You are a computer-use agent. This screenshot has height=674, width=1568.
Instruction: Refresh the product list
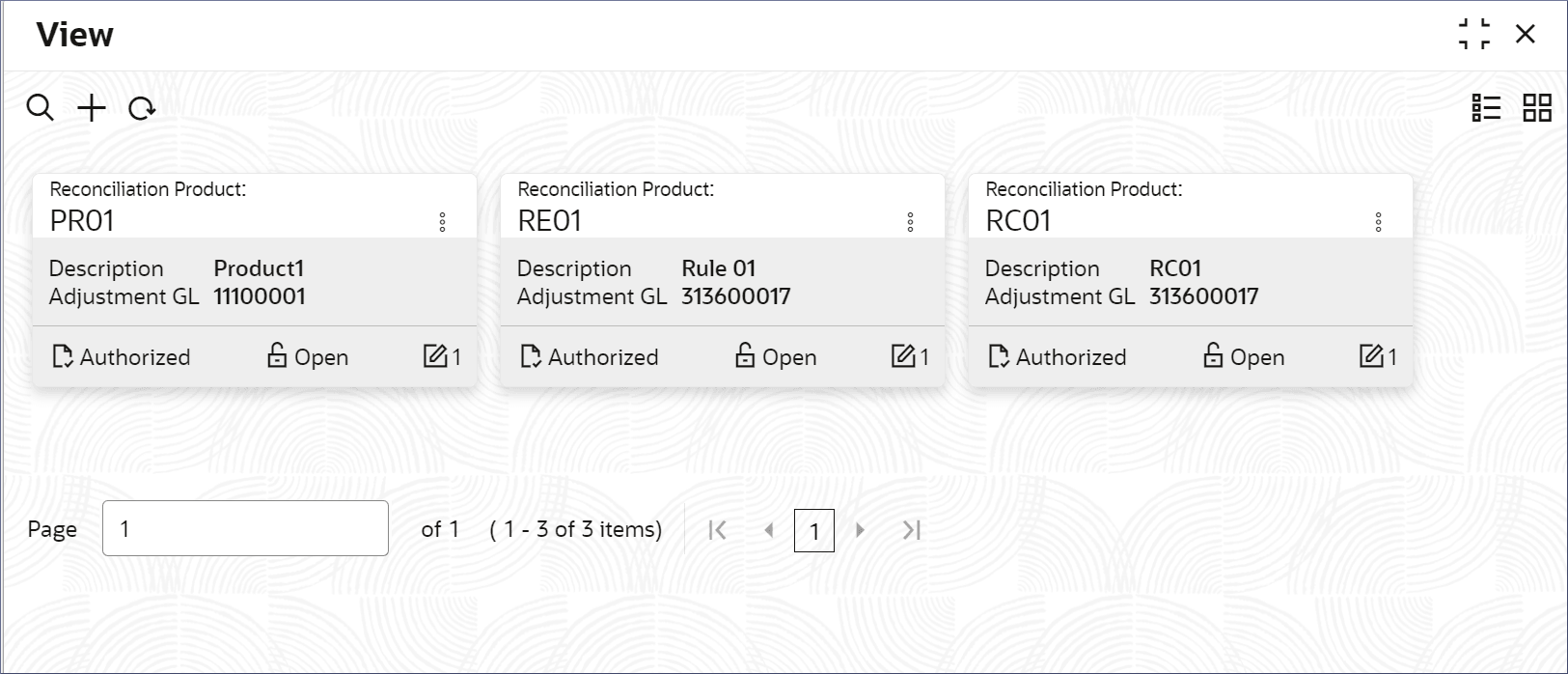click(142, 108)
